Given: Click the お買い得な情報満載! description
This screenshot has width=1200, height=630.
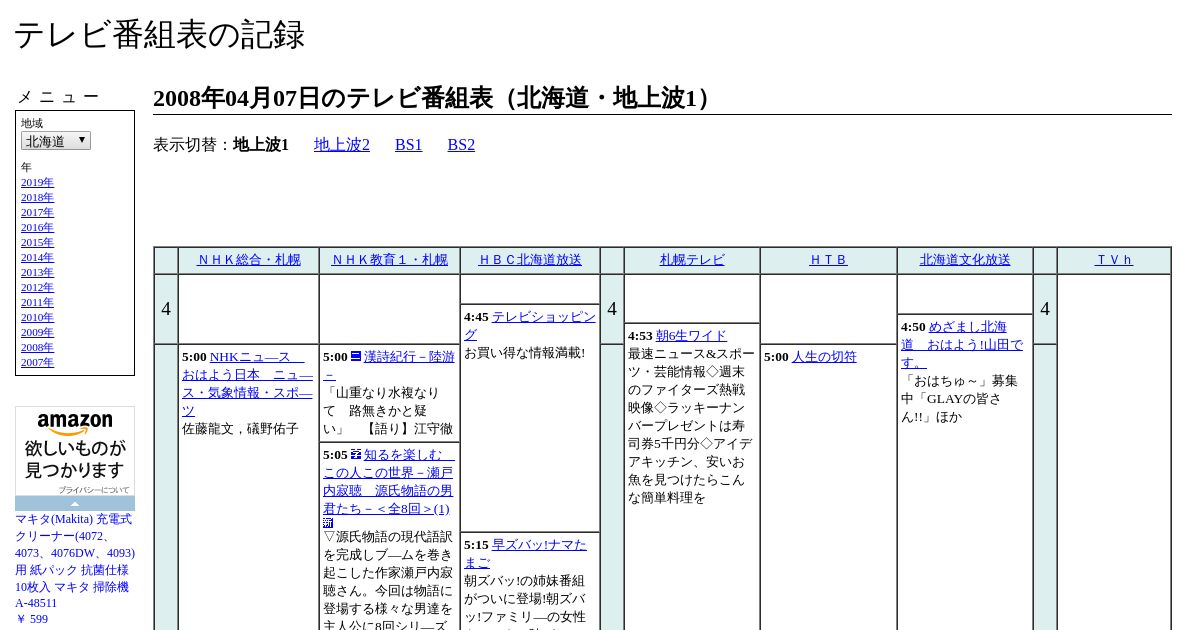Looking at the screenshot, I should coord(524,353).
